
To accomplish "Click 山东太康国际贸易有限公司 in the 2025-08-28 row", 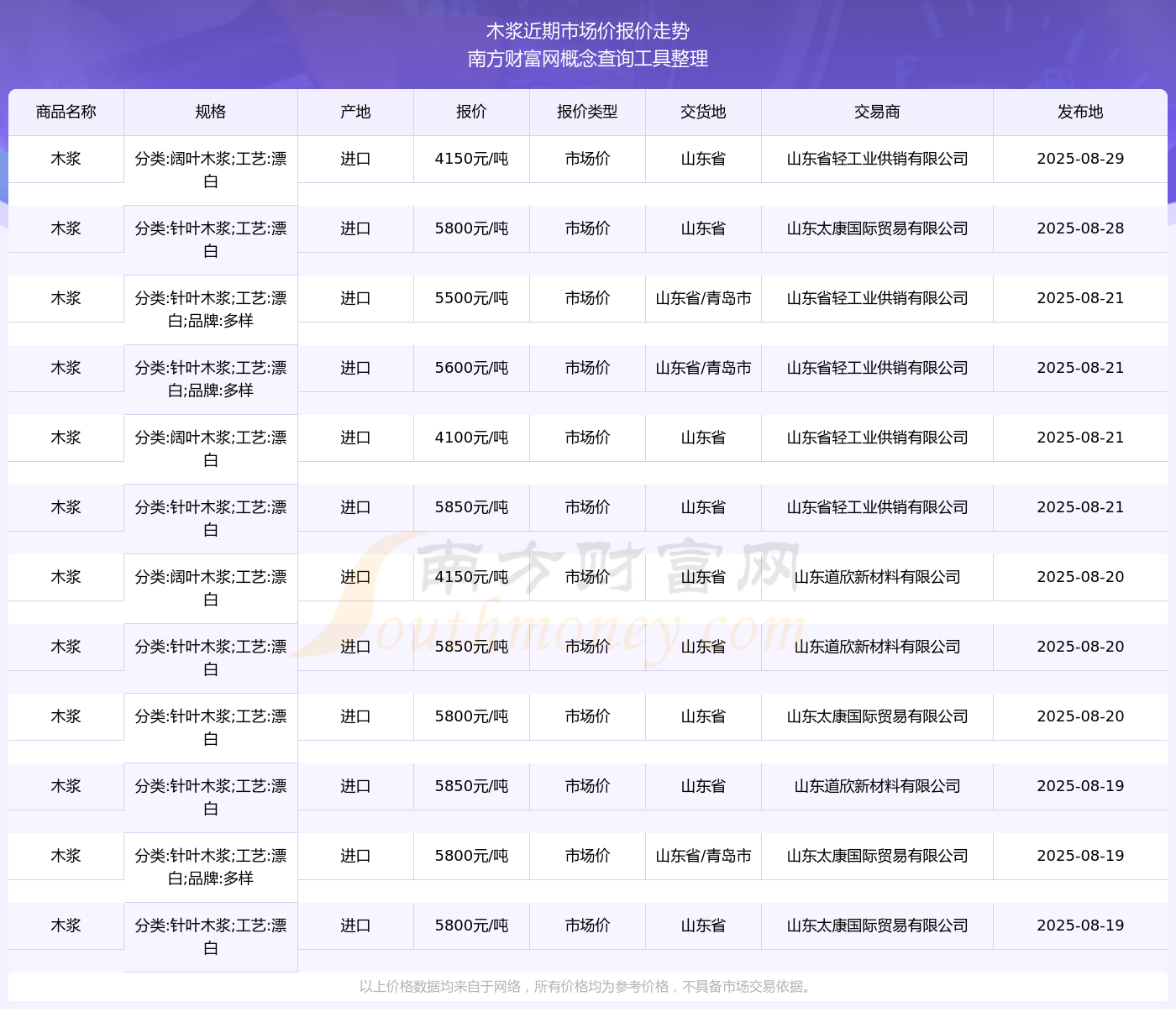I will tap(877, 228).
